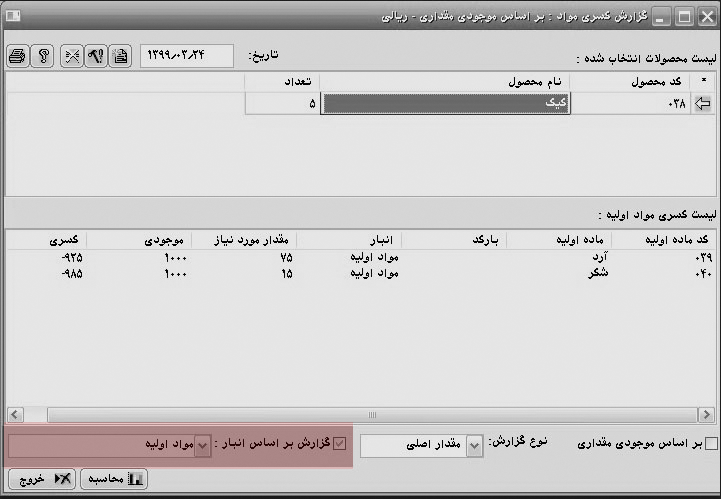Sort by the کسری column header
The image size is (721, 499).
pyautogui.click(x=46, y=240)
